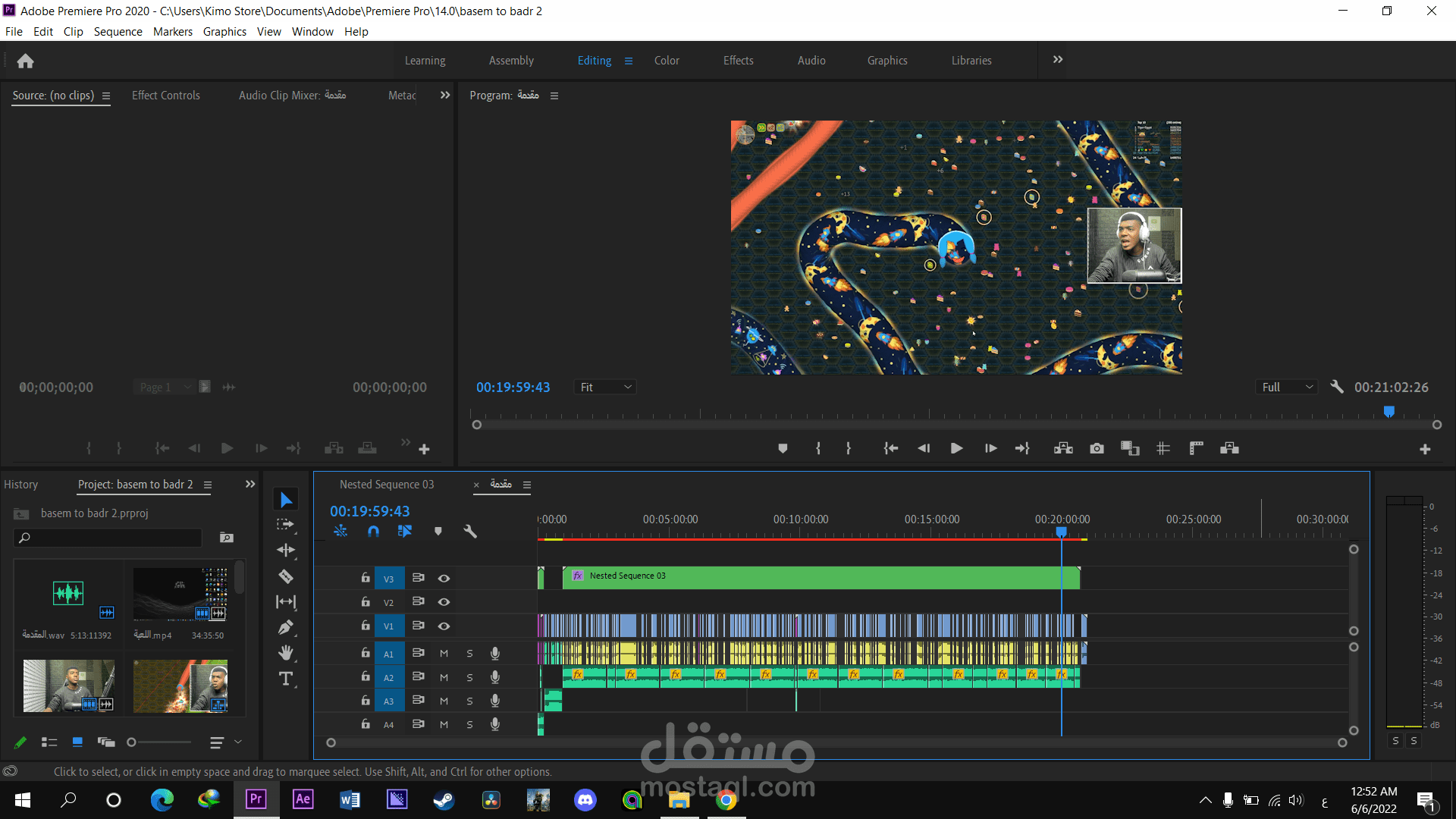Open Program Monitor settings wrench
The image size is (1456, 819).
tap(1337, 387)
